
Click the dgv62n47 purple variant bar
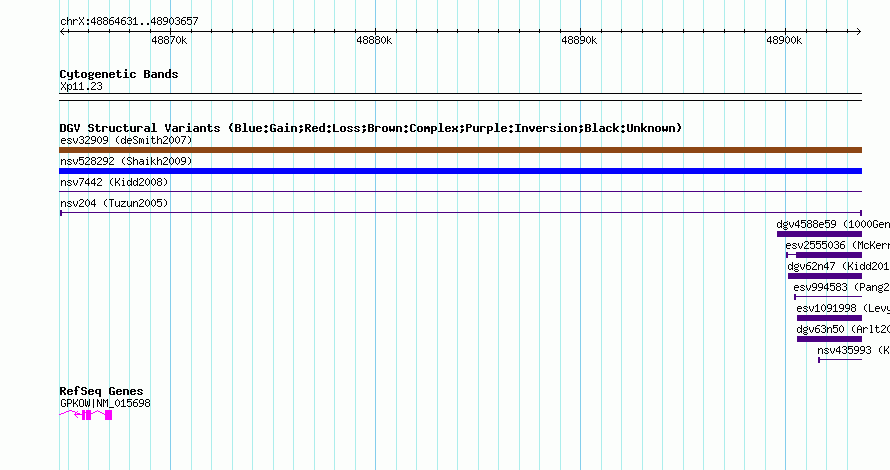tap(825, 276)
